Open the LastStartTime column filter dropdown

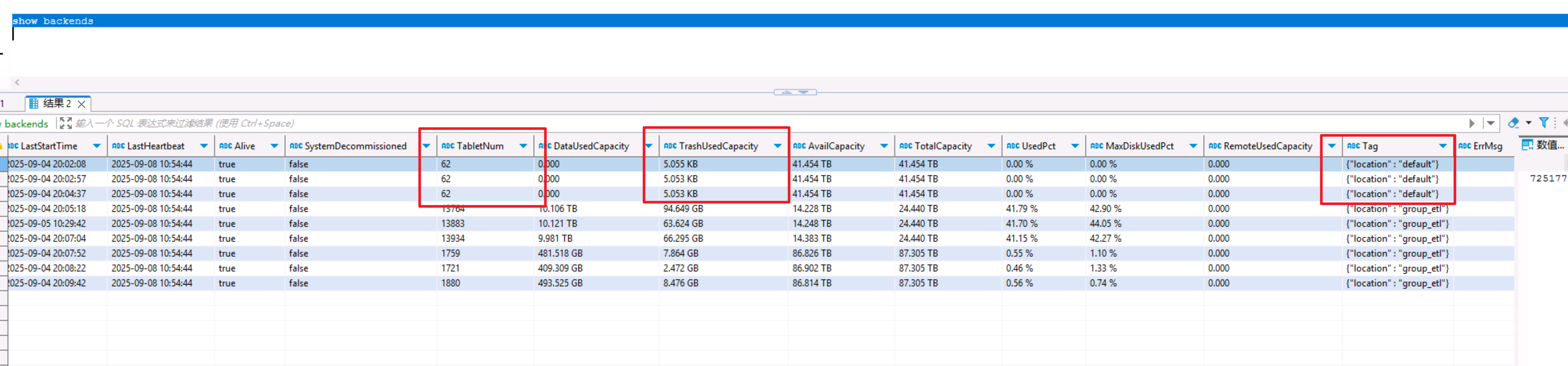[97, 146]
